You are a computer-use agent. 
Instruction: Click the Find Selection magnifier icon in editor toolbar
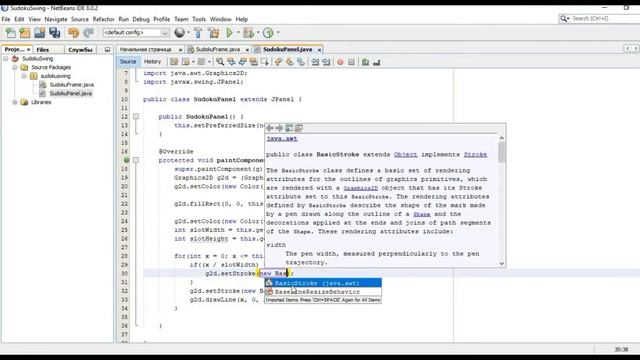pyautogui.click(x=220, y=62)
